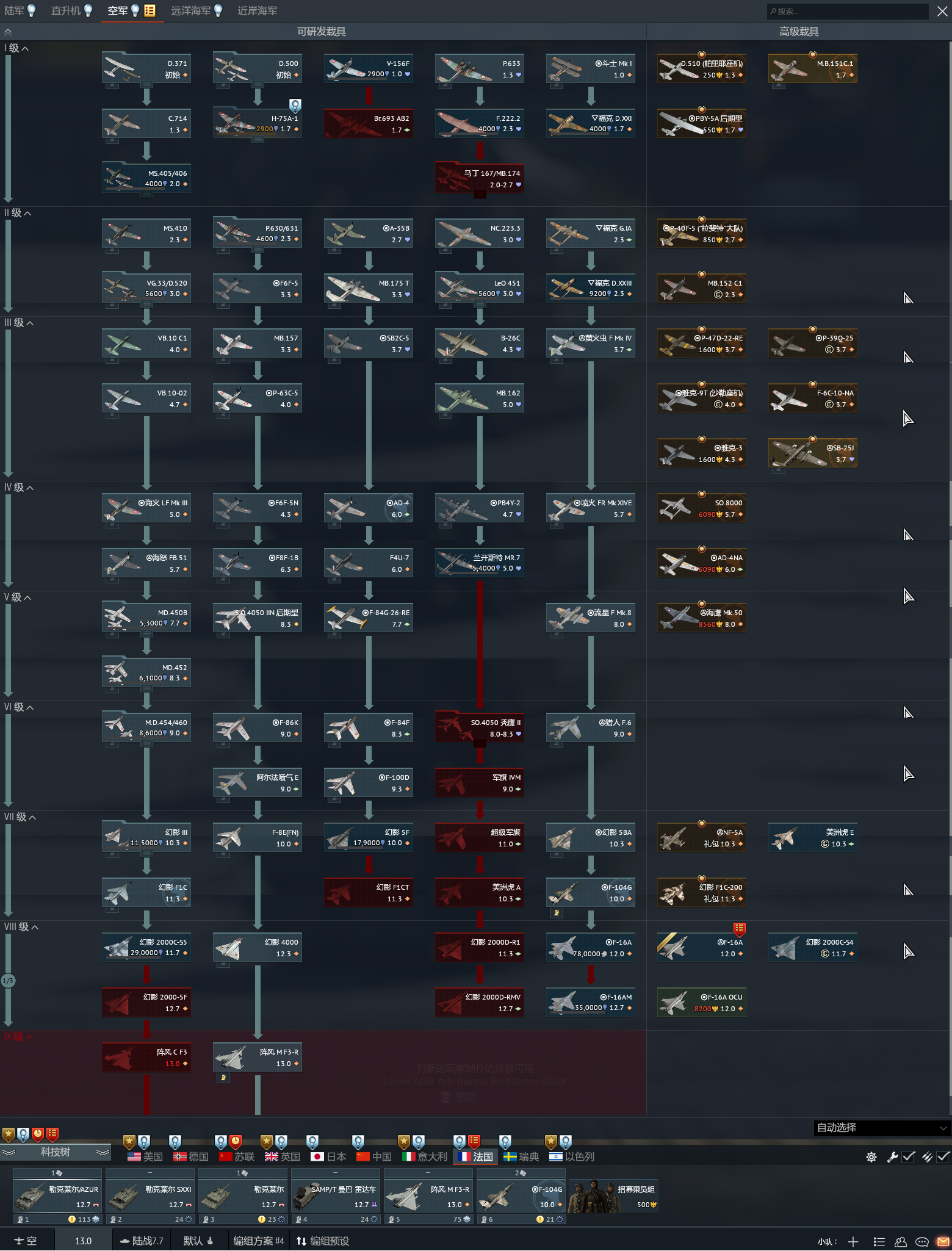The height and width of the screenshot is (1251, 952).
Task: Expand the 科技树 panel selector
Action: [x=55, y=1152]
